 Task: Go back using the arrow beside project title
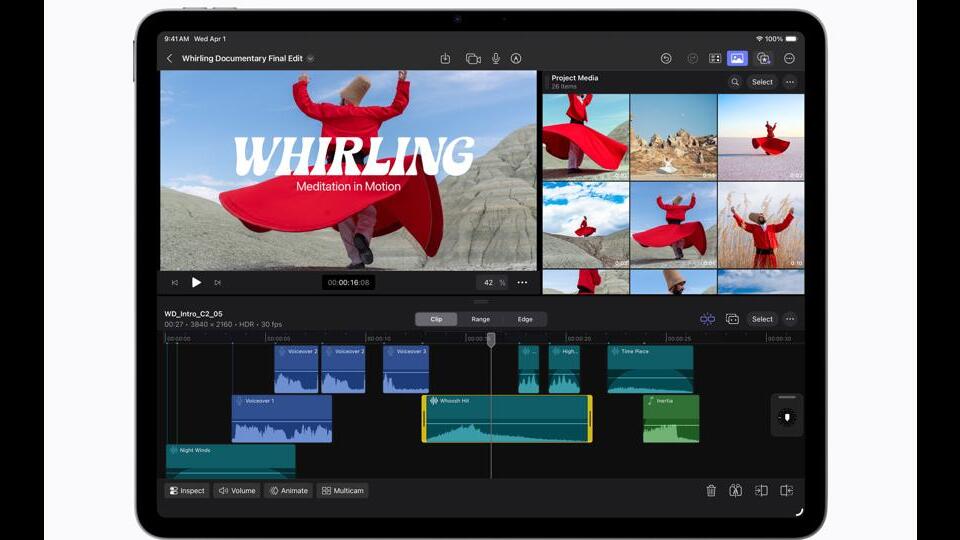point(170,58)
